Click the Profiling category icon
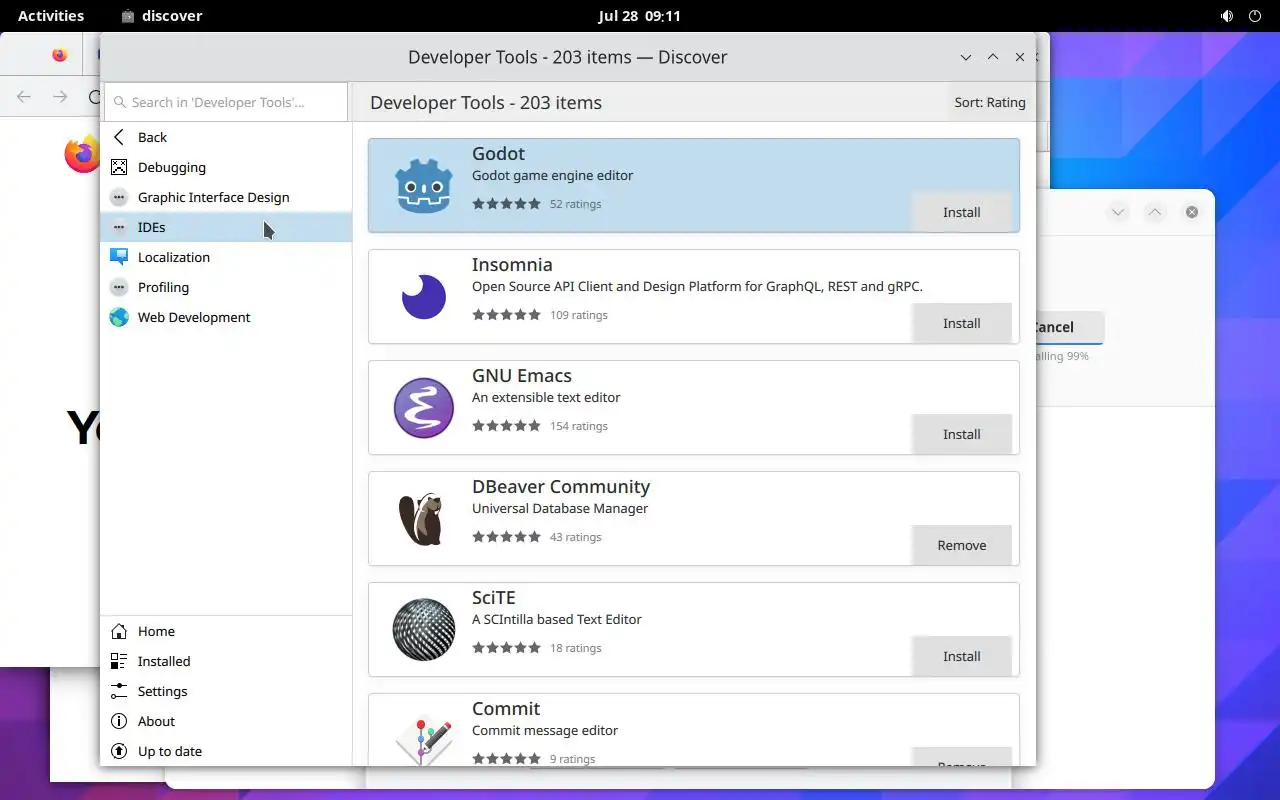The image size is (1280, 800). pyautogui.click(x=119, y=287)
